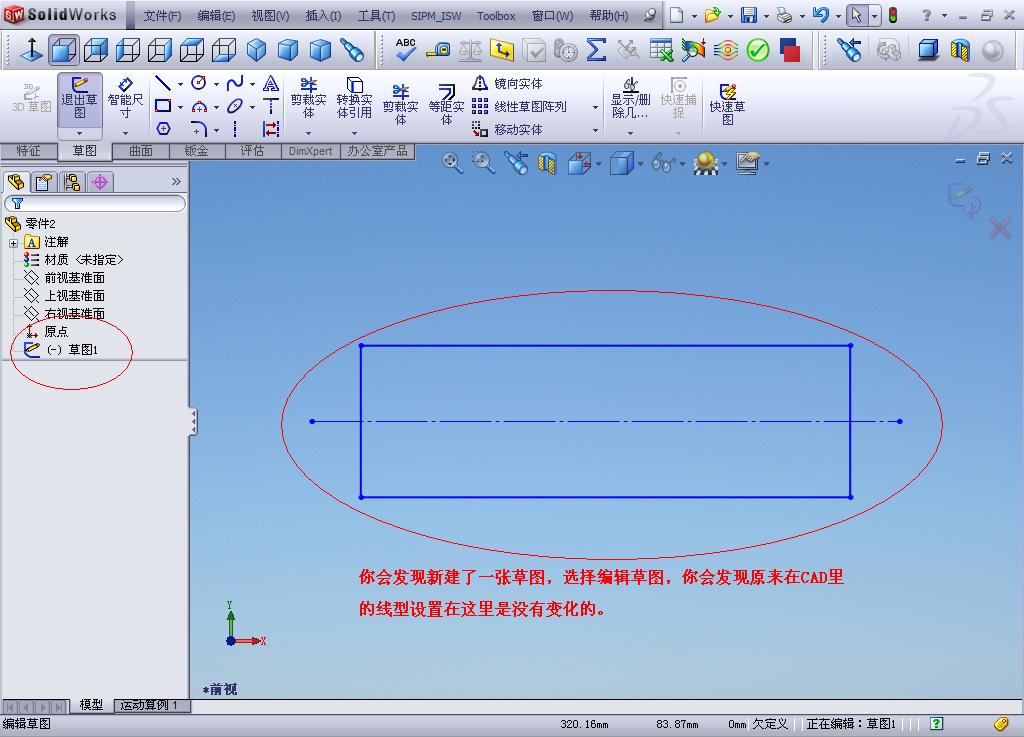Screen dimensions: 1024x737
Task: Toggle the Front standard view button
Action: 64,50
